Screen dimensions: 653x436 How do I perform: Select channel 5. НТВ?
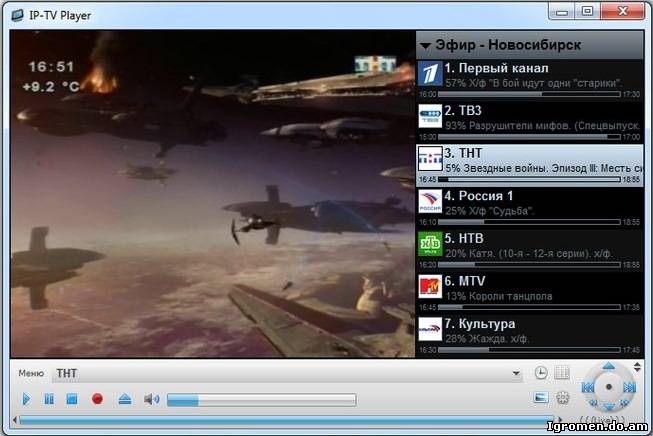pos(530,251)
